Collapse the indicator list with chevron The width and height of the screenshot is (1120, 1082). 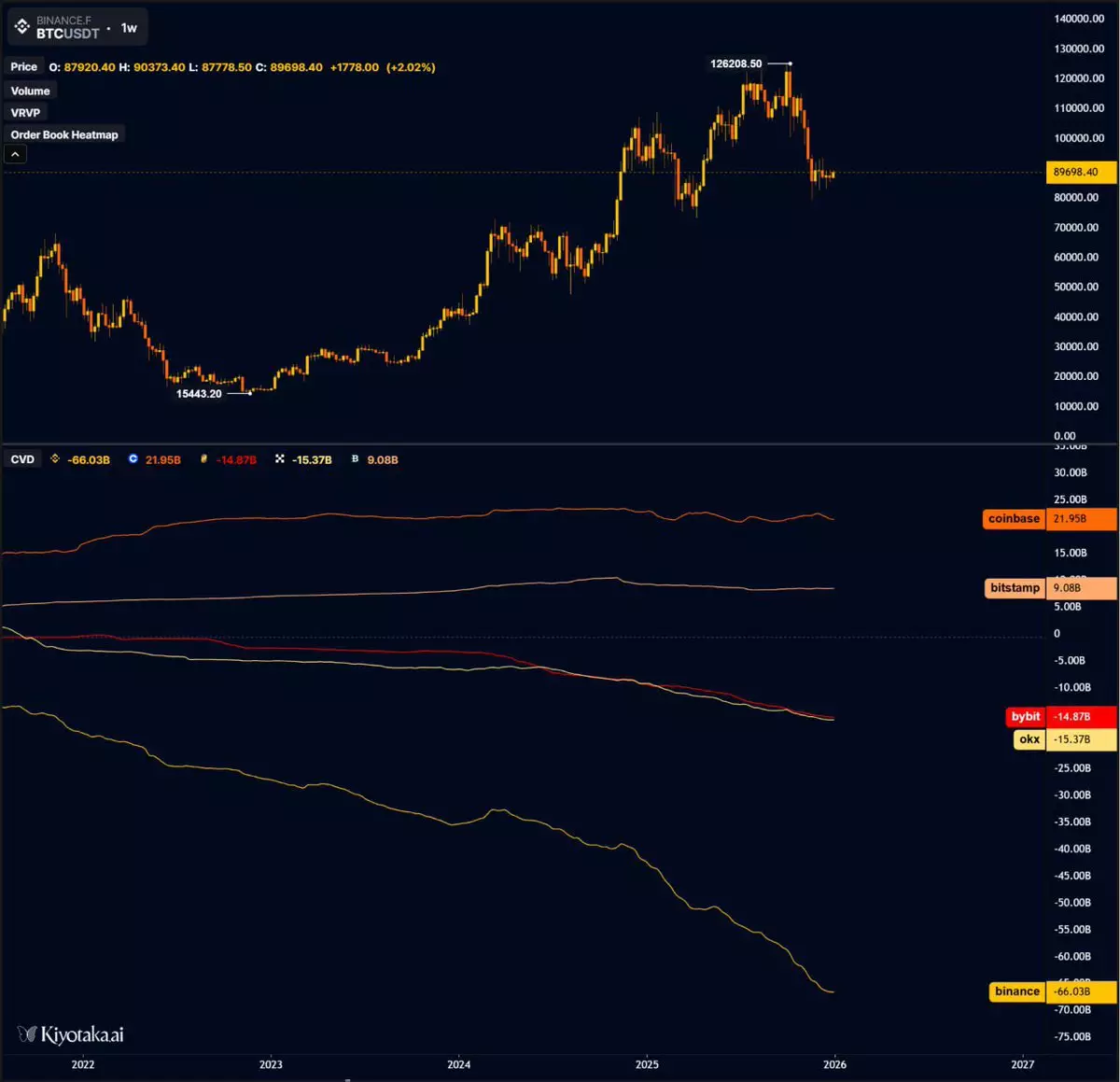tap(16, 155)
